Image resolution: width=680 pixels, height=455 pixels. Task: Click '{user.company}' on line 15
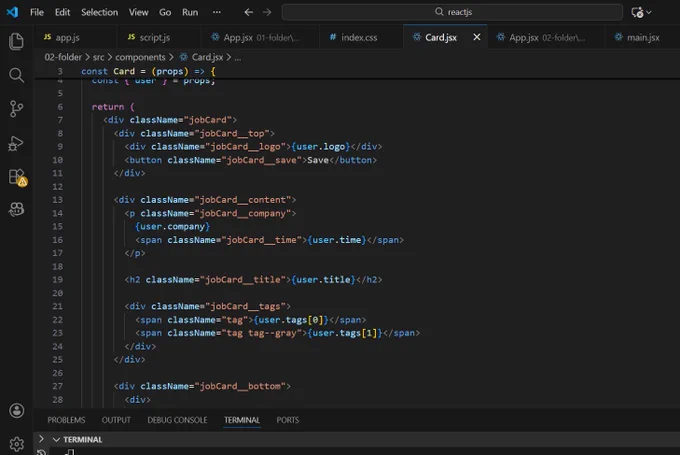(x=172, y=226)
